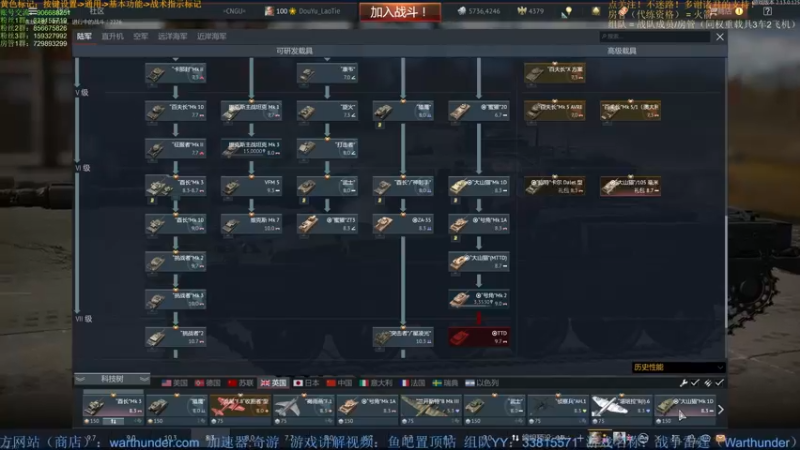Select the "獾獾" 20 vehicle card
This screenshot has height=450, width=800.
[479, 111]
